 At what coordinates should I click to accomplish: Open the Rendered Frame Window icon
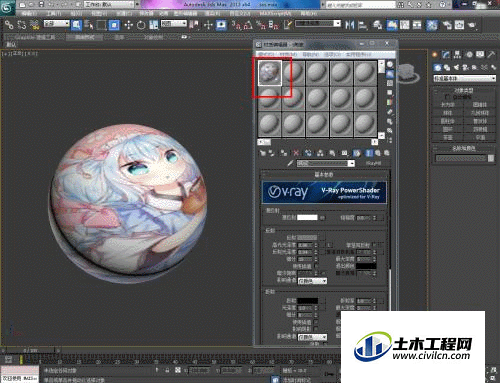[x=459, y=25]
